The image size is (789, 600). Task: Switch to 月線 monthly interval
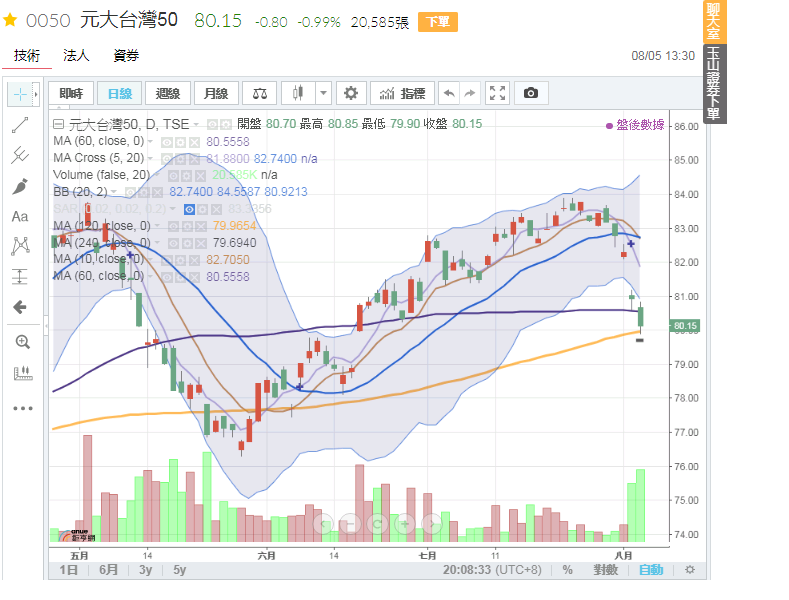216,93
